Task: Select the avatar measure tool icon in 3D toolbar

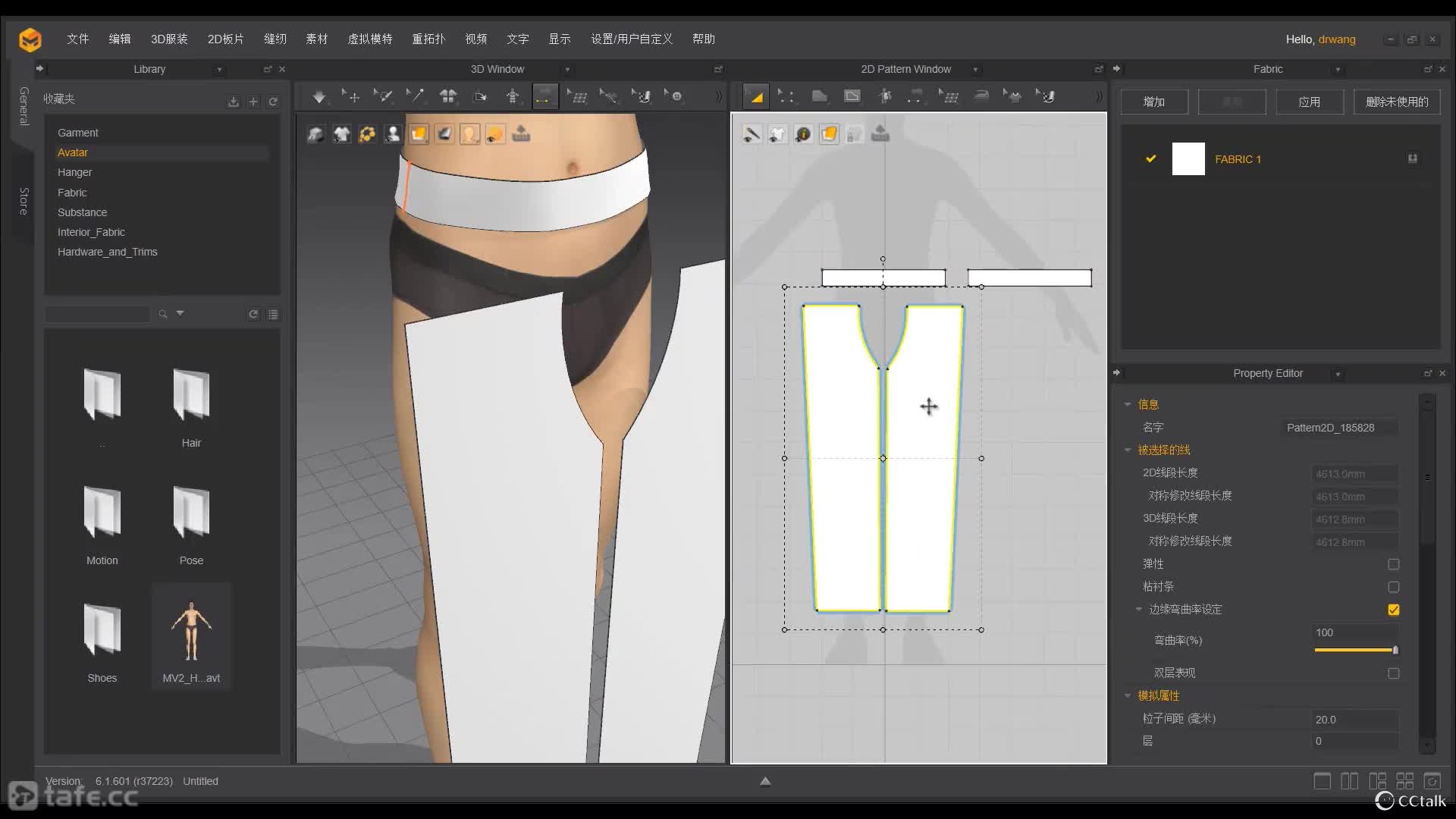Action: point(513,96)
